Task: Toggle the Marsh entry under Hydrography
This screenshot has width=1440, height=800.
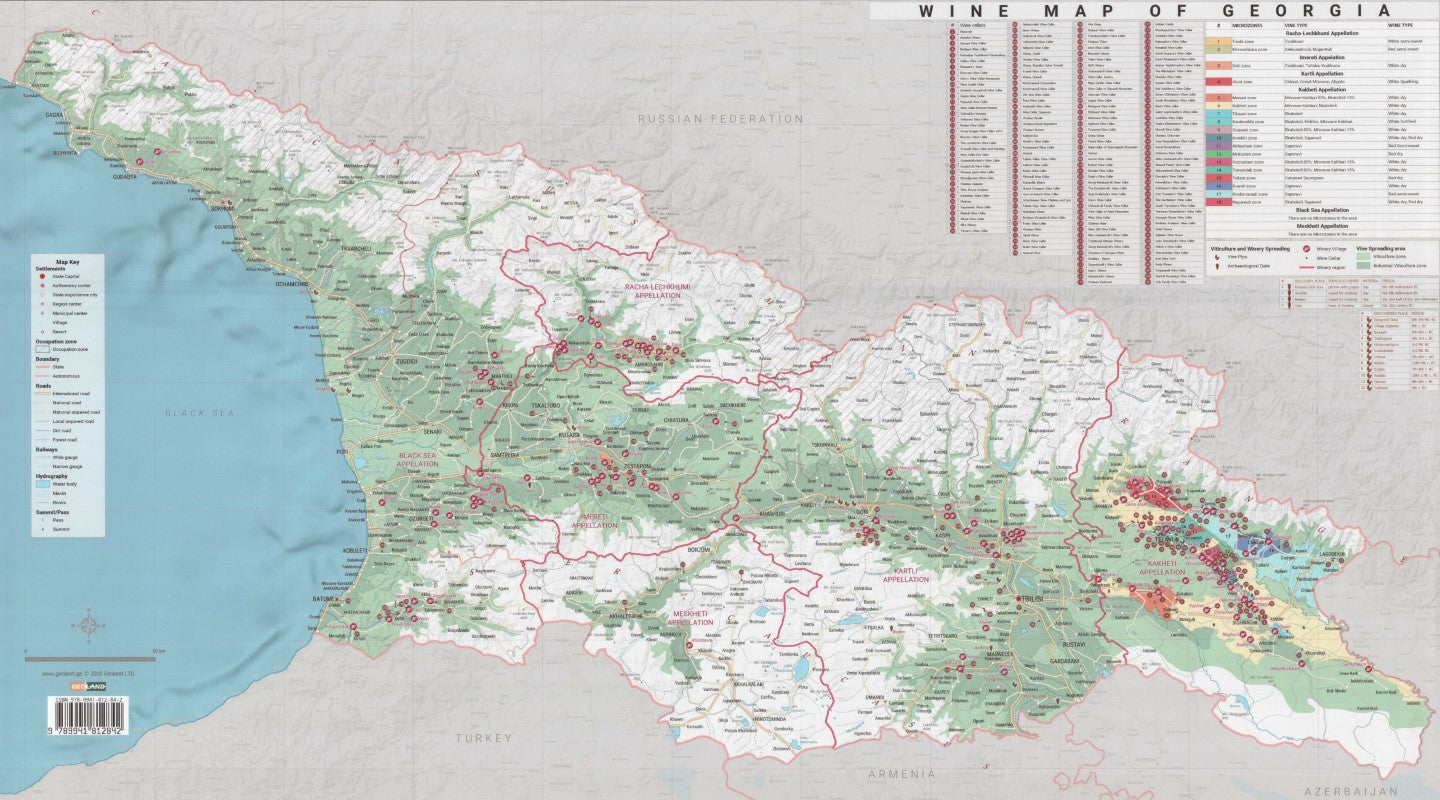Action: point(45,495)
